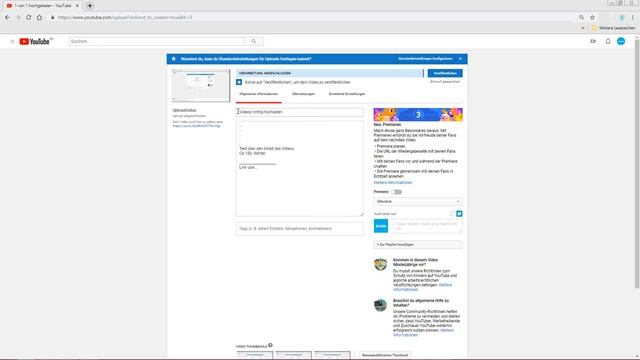The height and width of the screenshot is (360, 640).
Task: Open the Weitere Lesezeichen bookmarks folder
Action: click(x=613, y=28)
